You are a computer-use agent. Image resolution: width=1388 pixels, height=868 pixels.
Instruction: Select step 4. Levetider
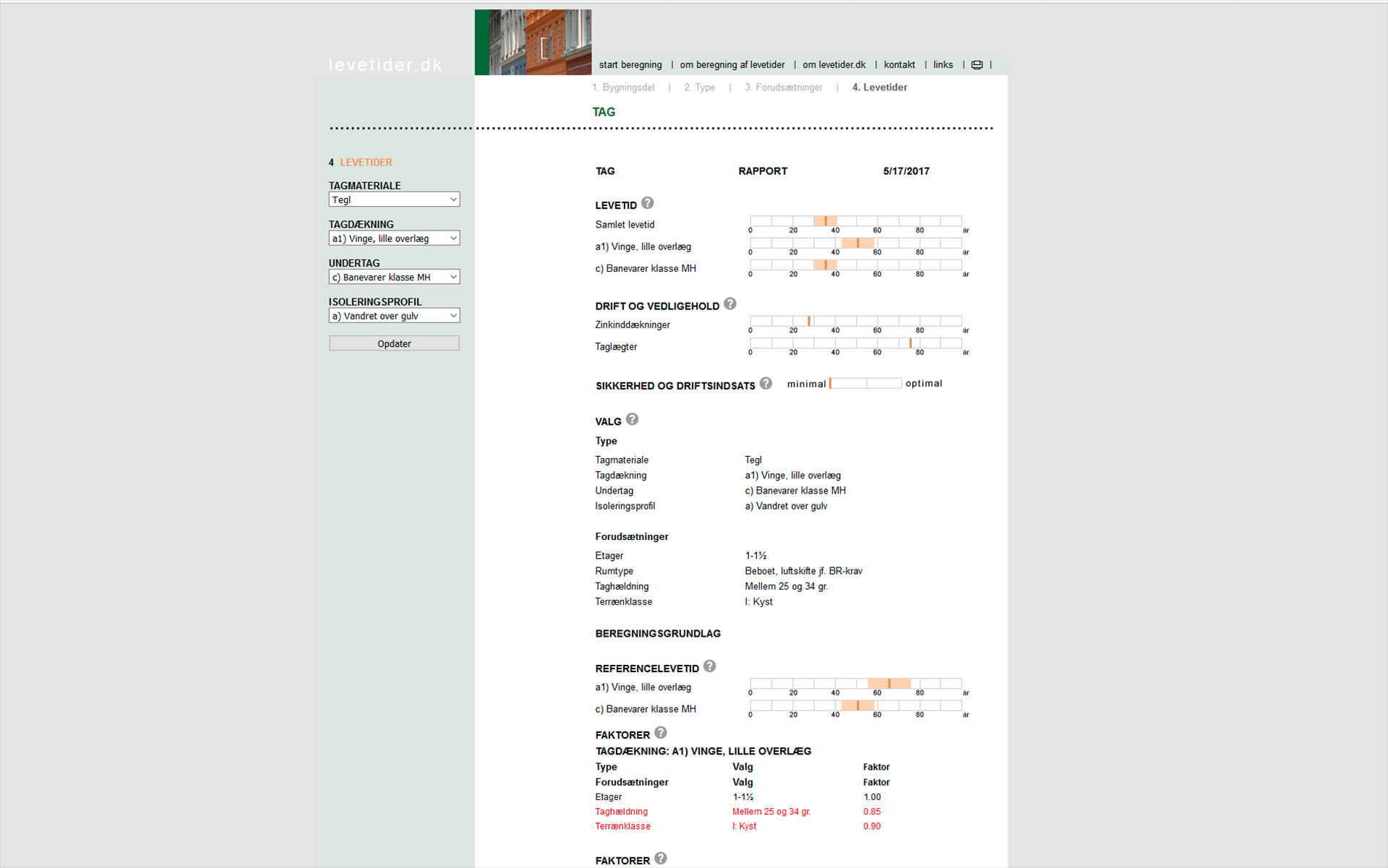pos(880,87)
